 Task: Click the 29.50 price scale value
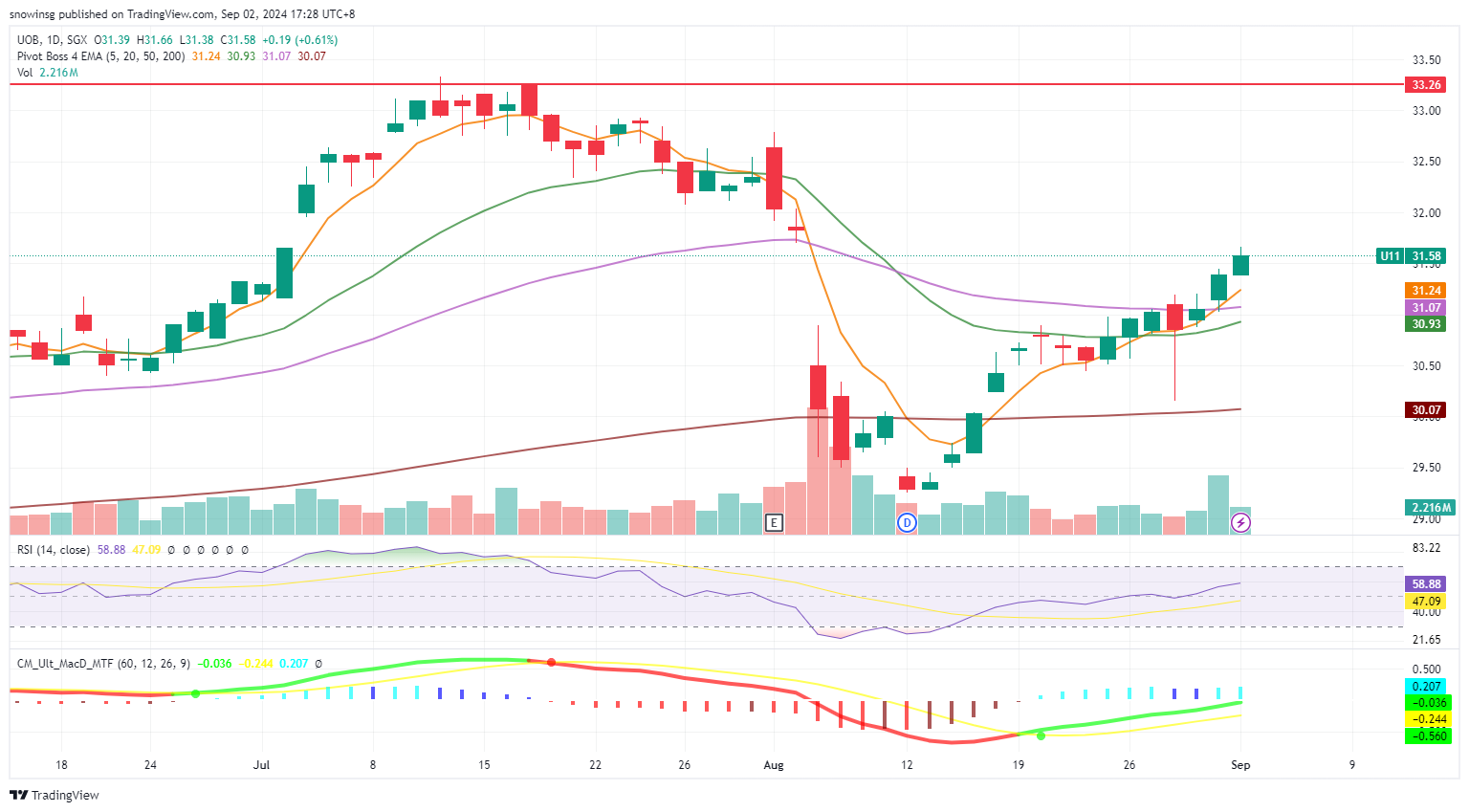[x=1427, y=468]
